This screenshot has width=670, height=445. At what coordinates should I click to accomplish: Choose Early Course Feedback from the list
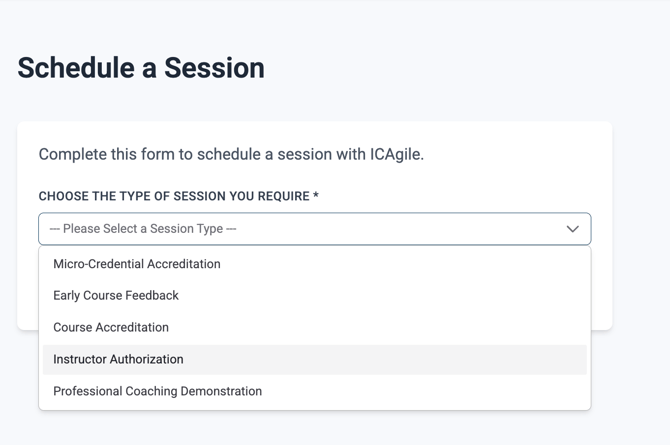(x=116, y=295)
